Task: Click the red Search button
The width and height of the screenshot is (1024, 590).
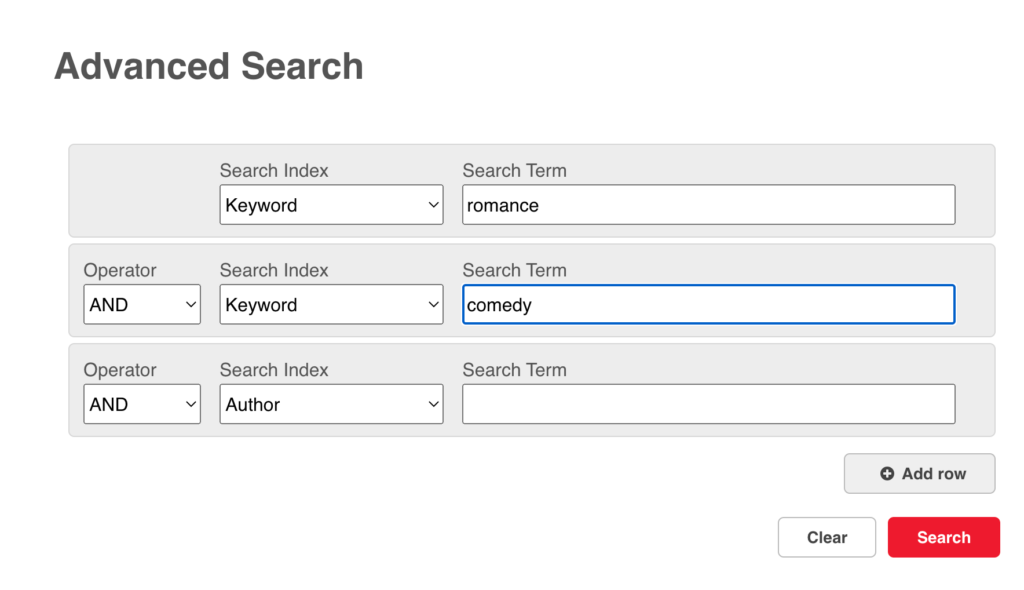Action: click(x=944, y=537)
